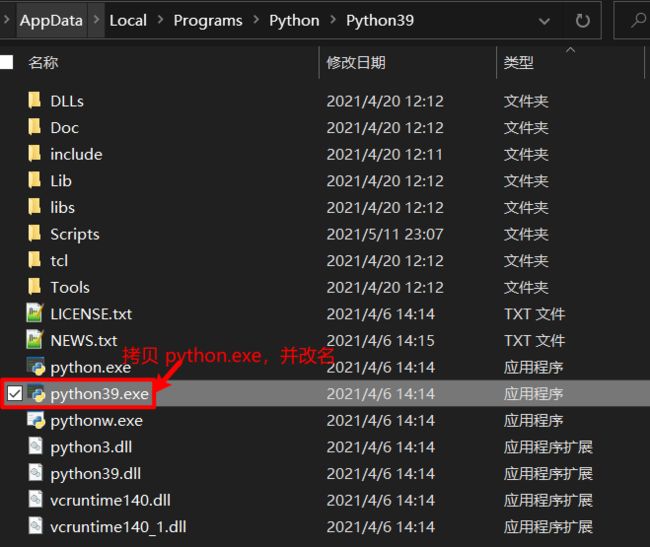Click the libs folder icon

coord(34,207)
